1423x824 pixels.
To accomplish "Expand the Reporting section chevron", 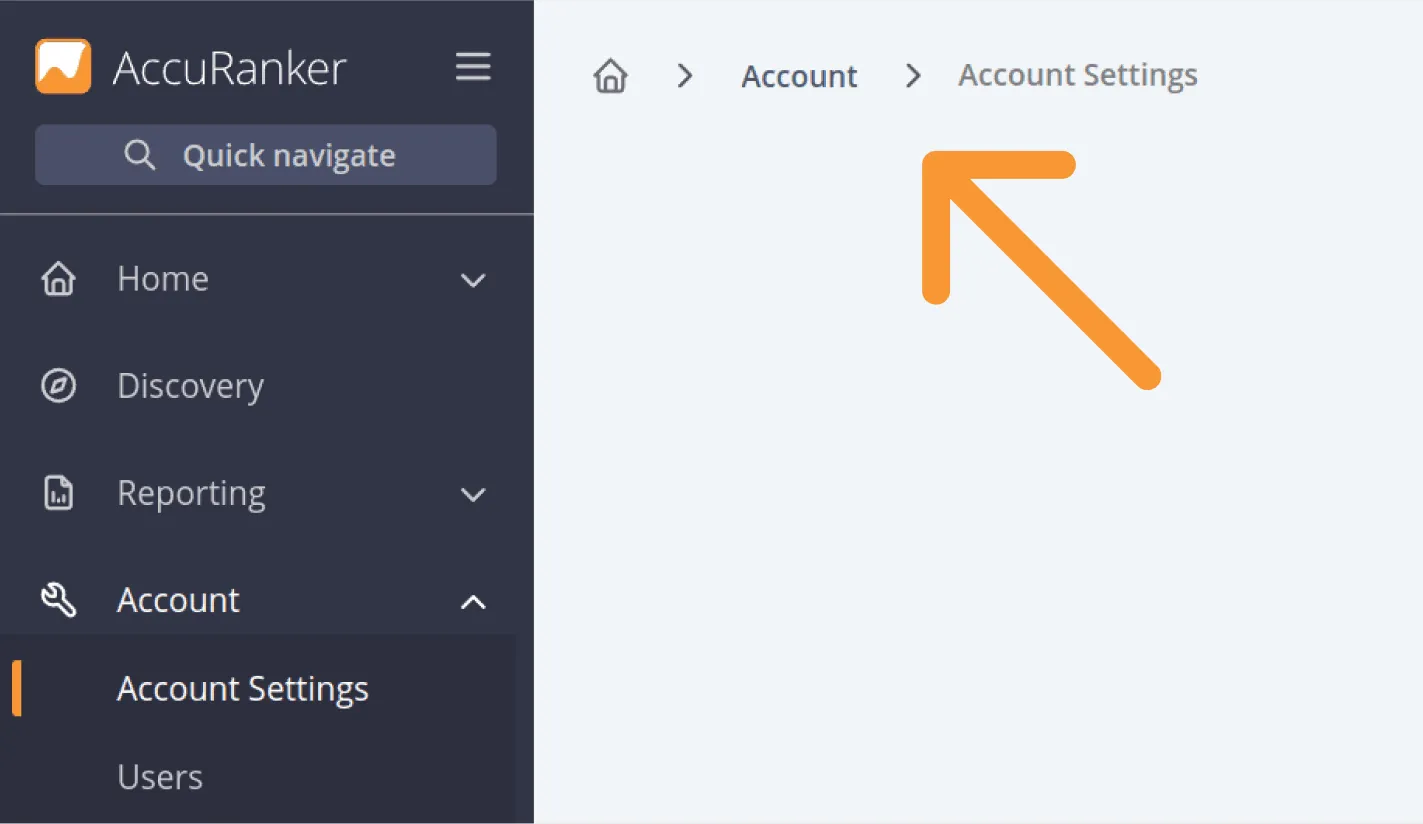I will coord(473,494).
